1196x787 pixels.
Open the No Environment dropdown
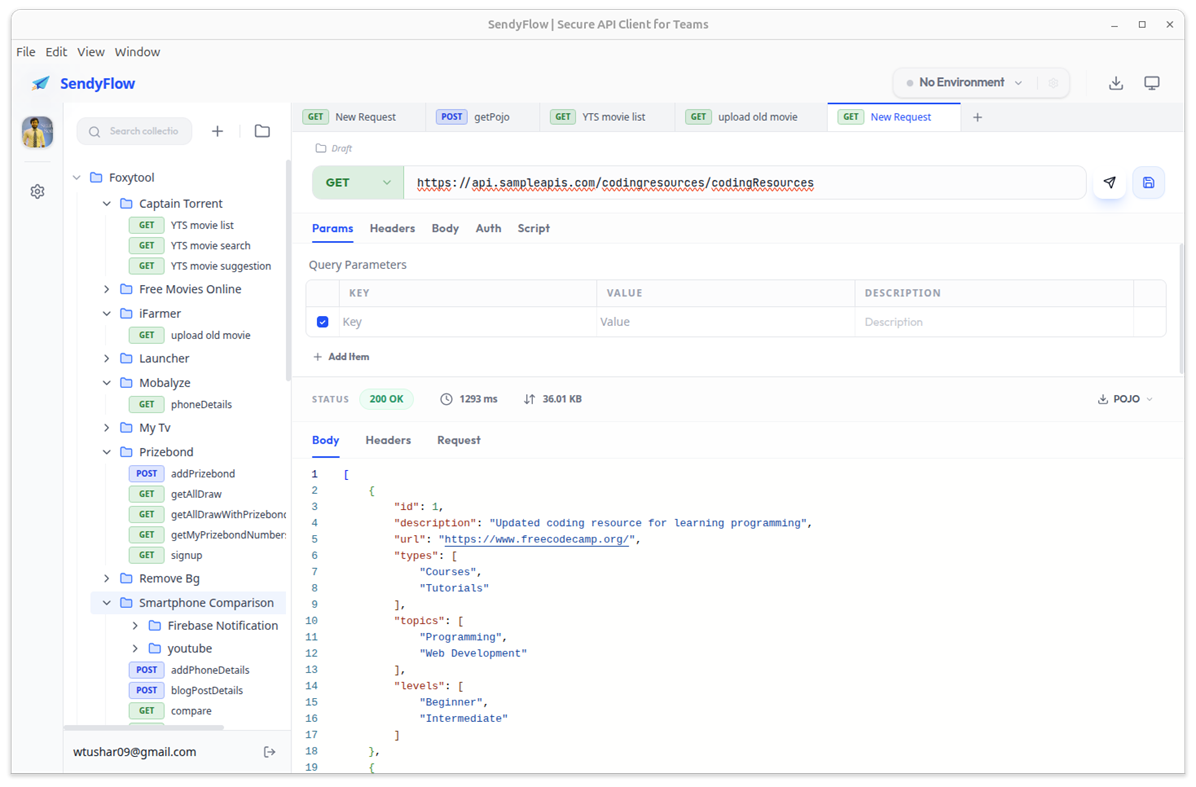(x=964, y=82)
